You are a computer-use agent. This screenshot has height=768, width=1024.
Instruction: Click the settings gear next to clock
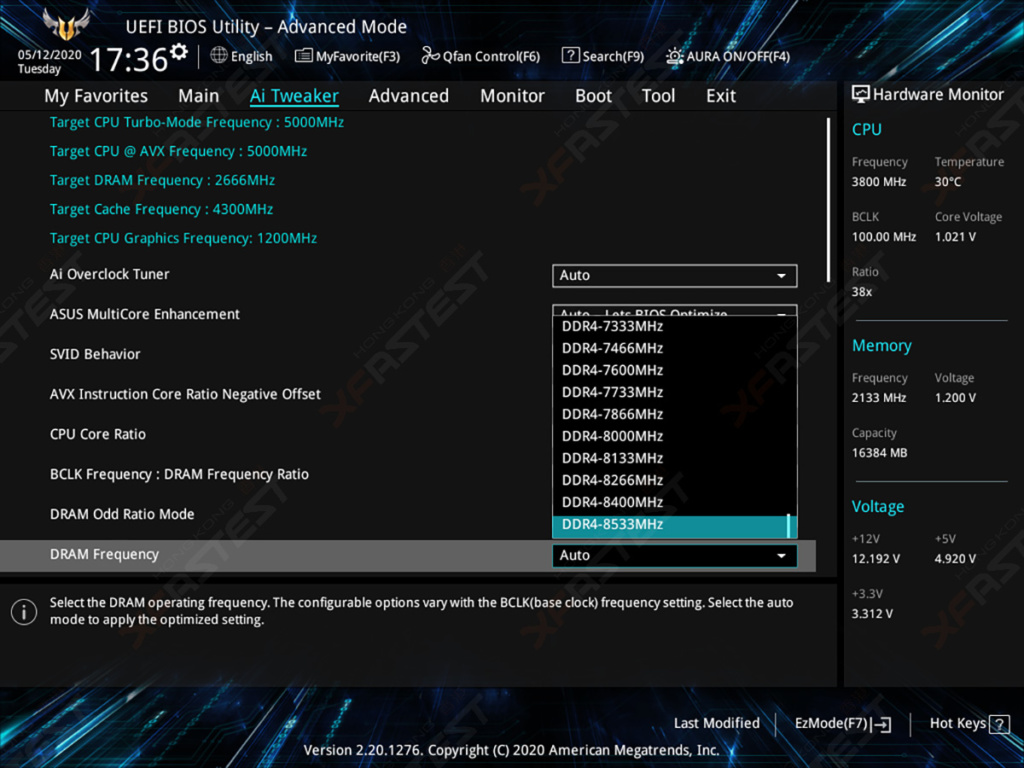coord(178,51)
